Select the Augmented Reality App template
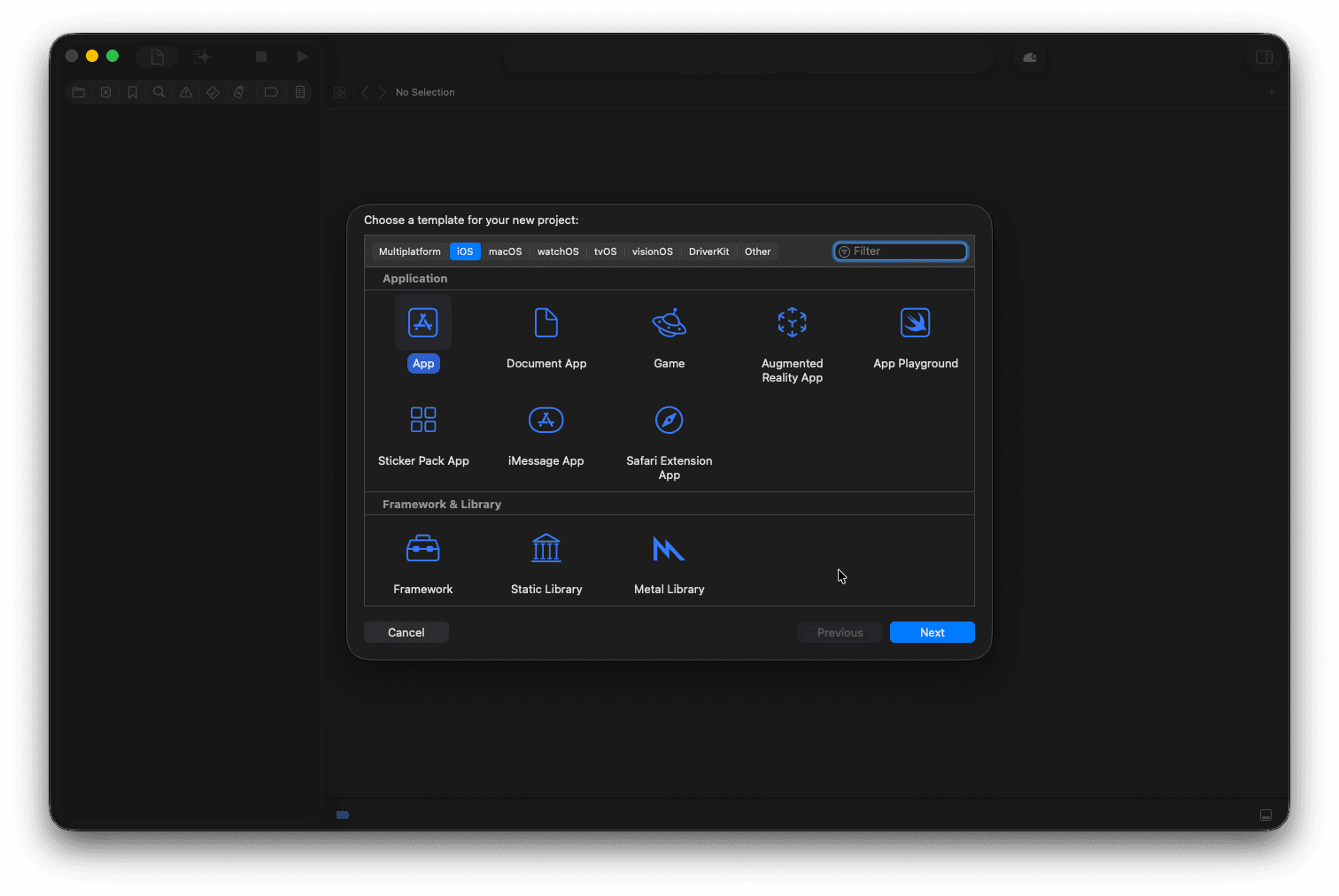 coord(792,323)
